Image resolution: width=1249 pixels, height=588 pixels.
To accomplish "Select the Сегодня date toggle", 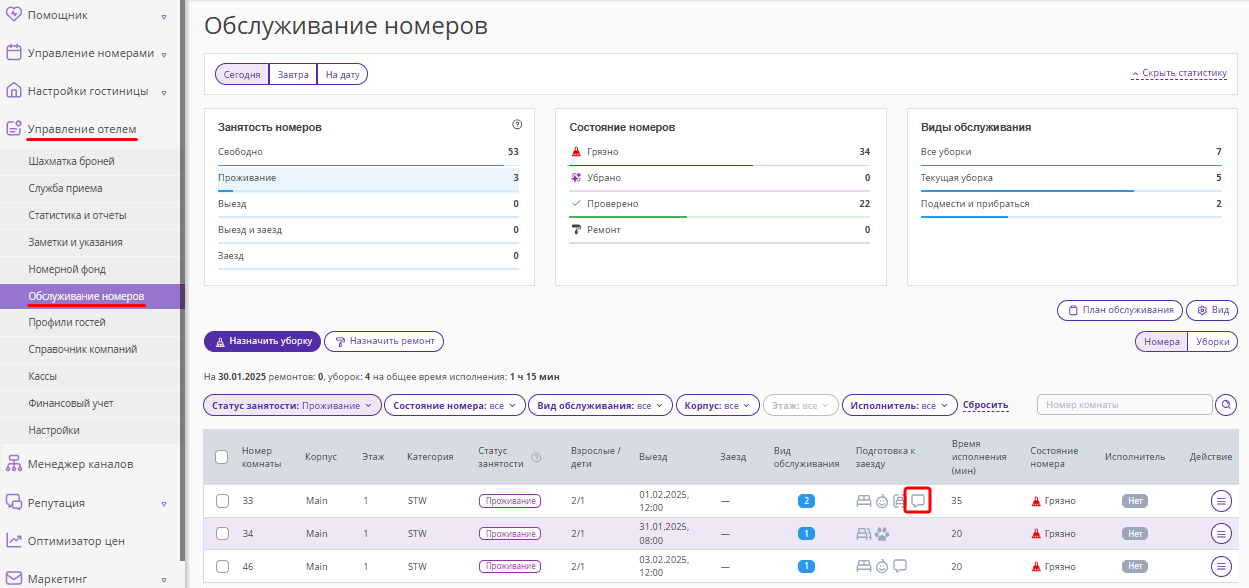I will pos(242,74).
